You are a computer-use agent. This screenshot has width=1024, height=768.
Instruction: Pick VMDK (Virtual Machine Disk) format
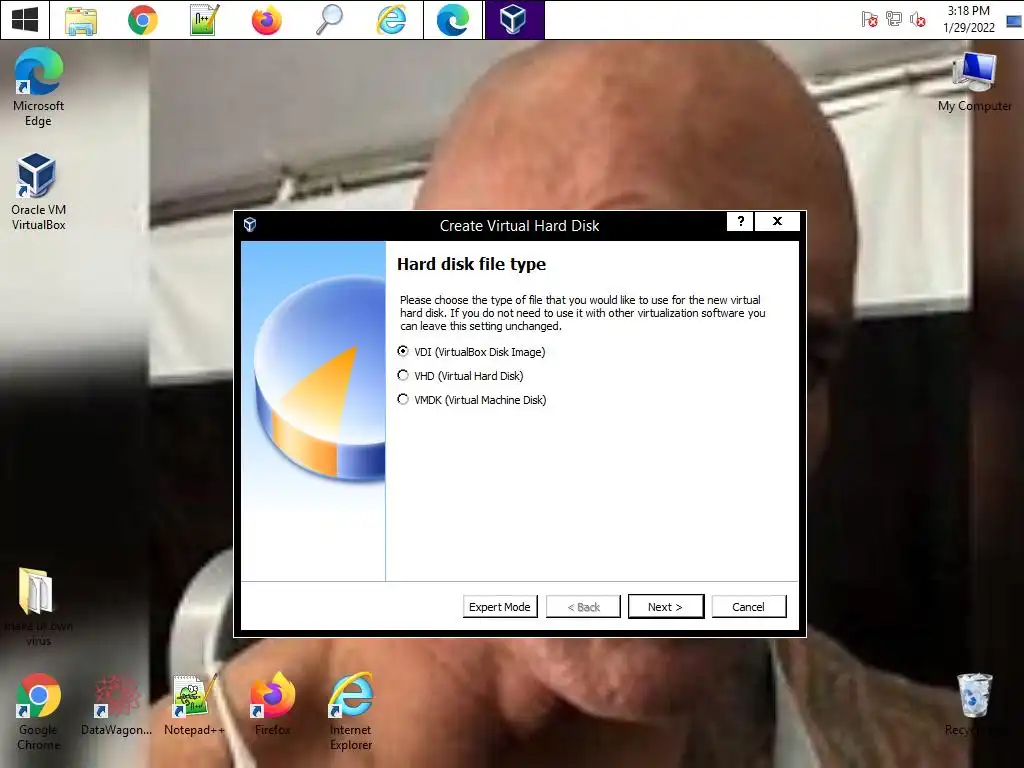(x=472, y=400)
